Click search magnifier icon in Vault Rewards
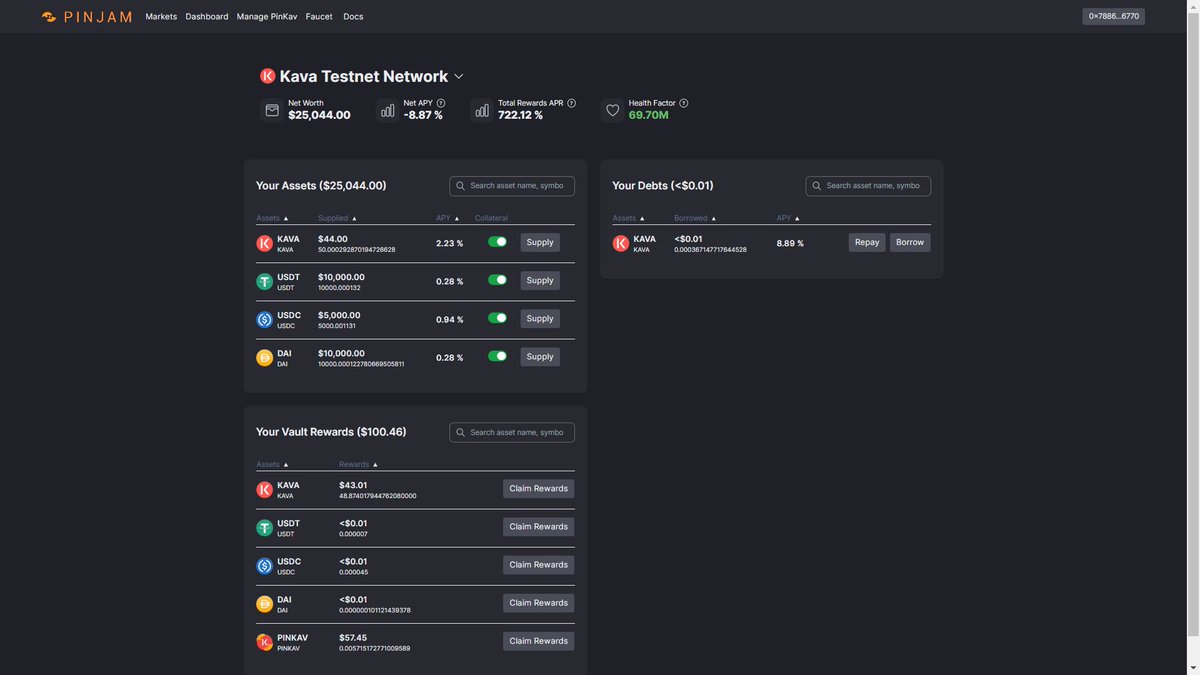The width and height of the screenshot is (1200, 675). tap(461, 433)
